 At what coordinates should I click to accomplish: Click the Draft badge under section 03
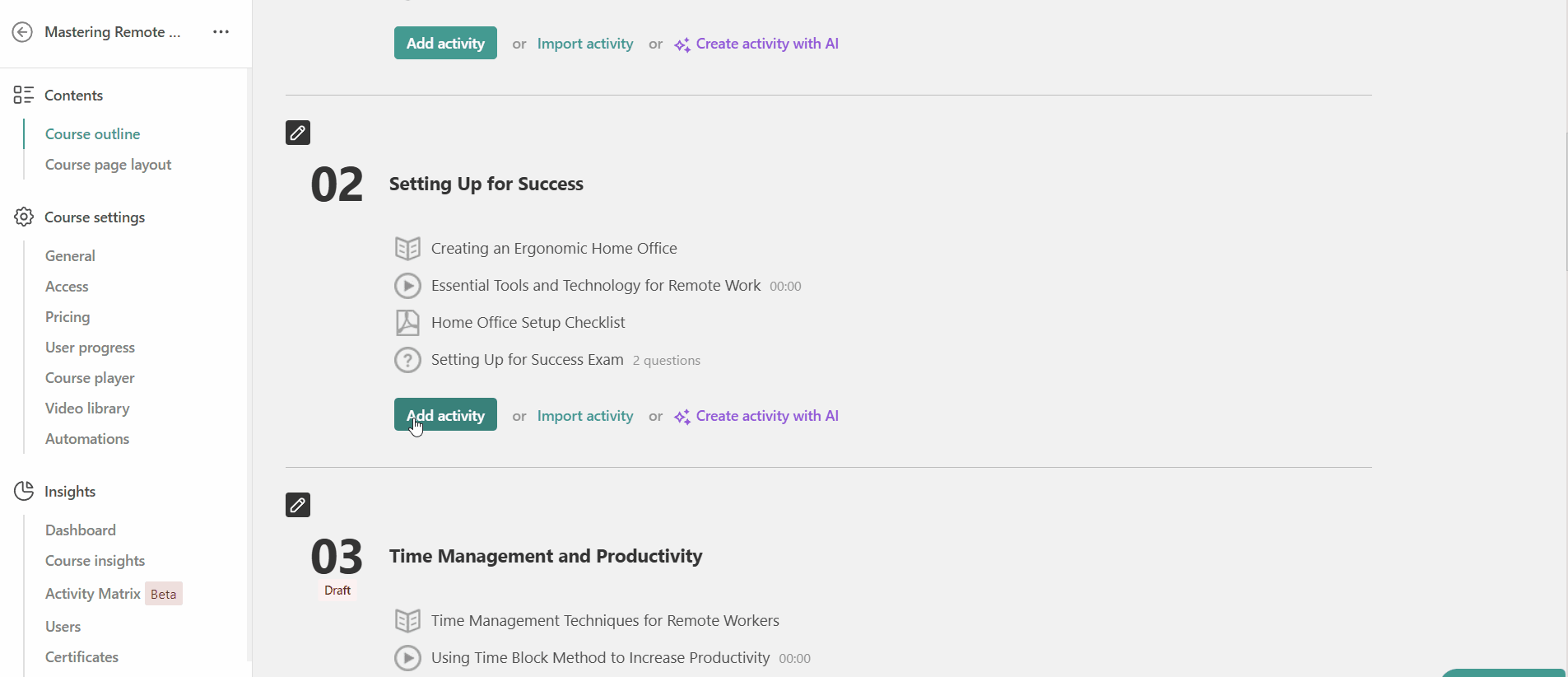coord(337,590)
